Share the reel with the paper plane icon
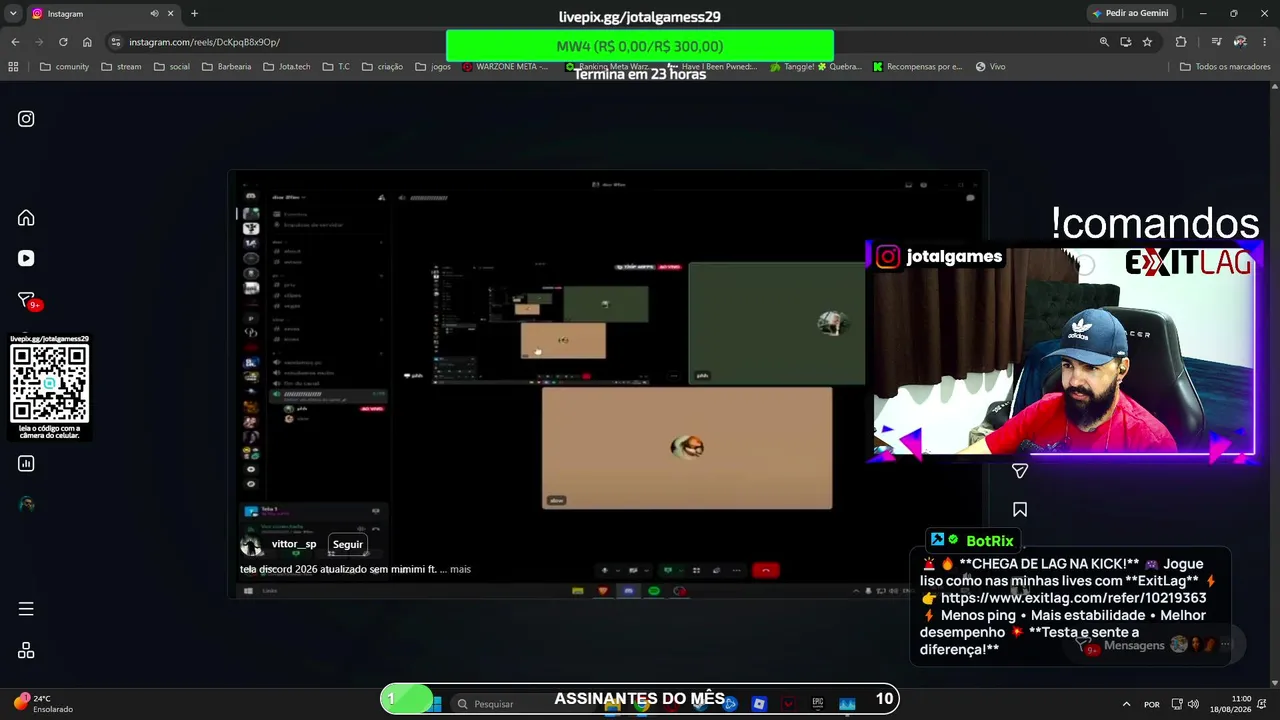1280x720 pixels. point(1020,470)
